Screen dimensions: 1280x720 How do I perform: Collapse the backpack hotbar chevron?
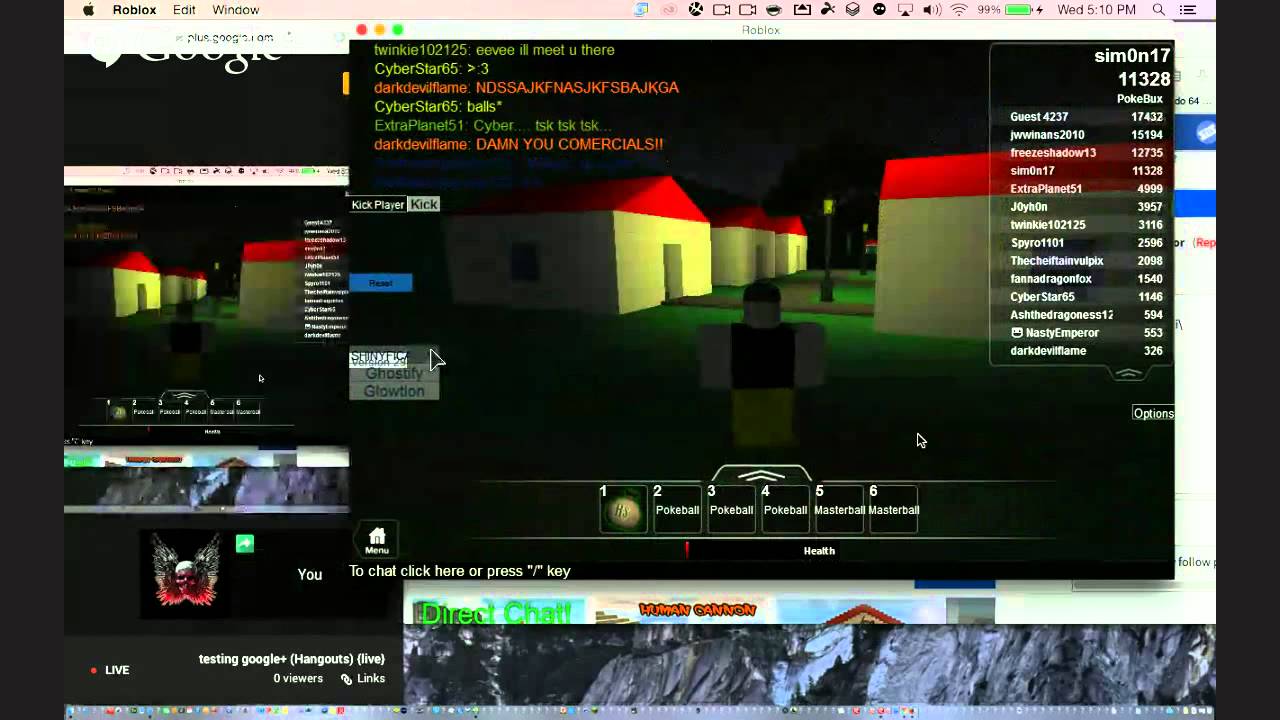pyautogui.click(x=761, y=475)
